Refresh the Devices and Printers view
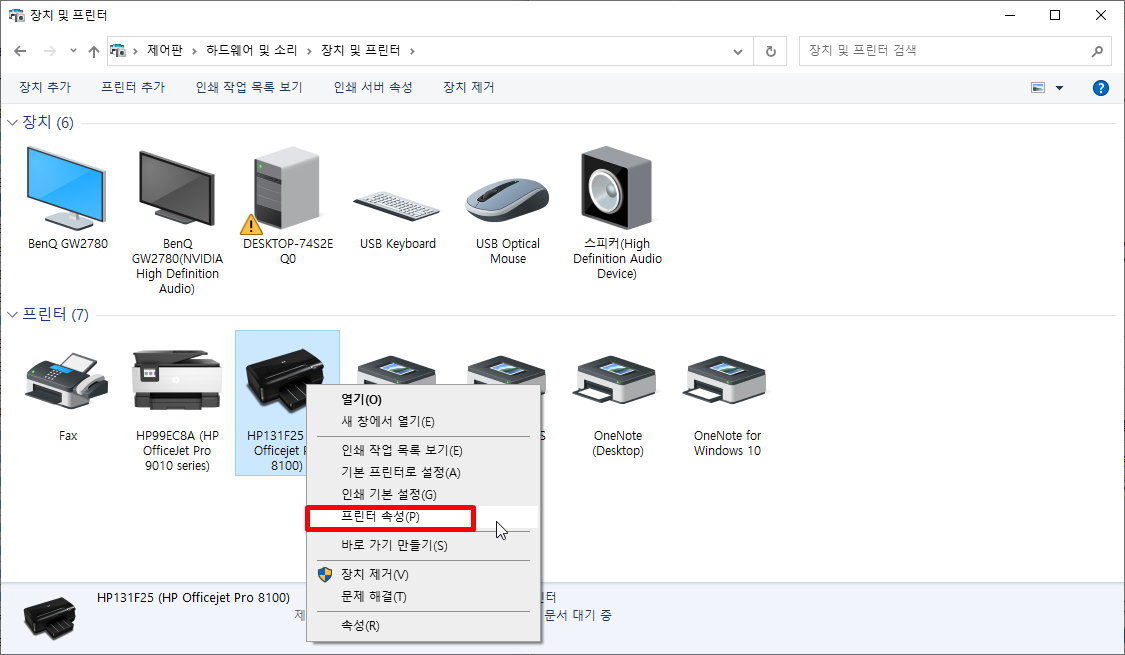The height and width of the screenshot is (655, 1125). (771, 51)
